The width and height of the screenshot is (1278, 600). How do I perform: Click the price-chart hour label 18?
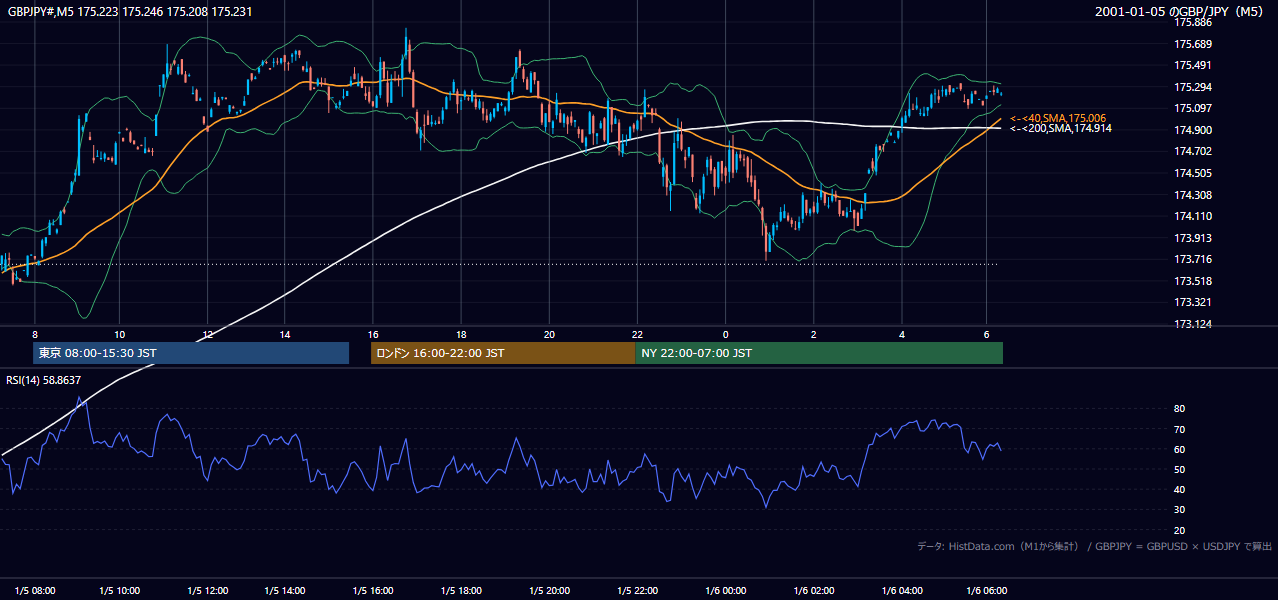[461, 334]
